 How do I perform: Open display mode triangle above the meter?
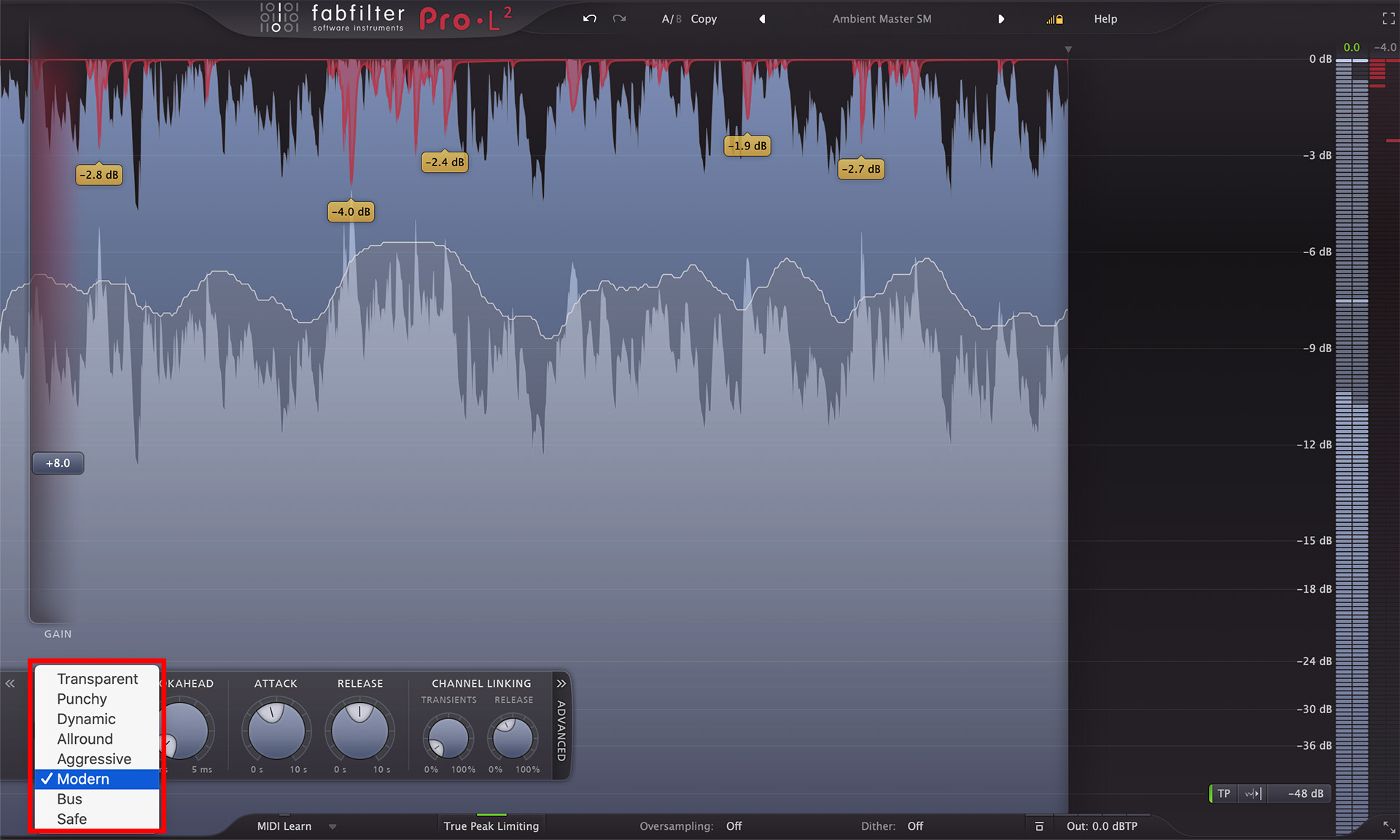click(x=1068, y=50)
